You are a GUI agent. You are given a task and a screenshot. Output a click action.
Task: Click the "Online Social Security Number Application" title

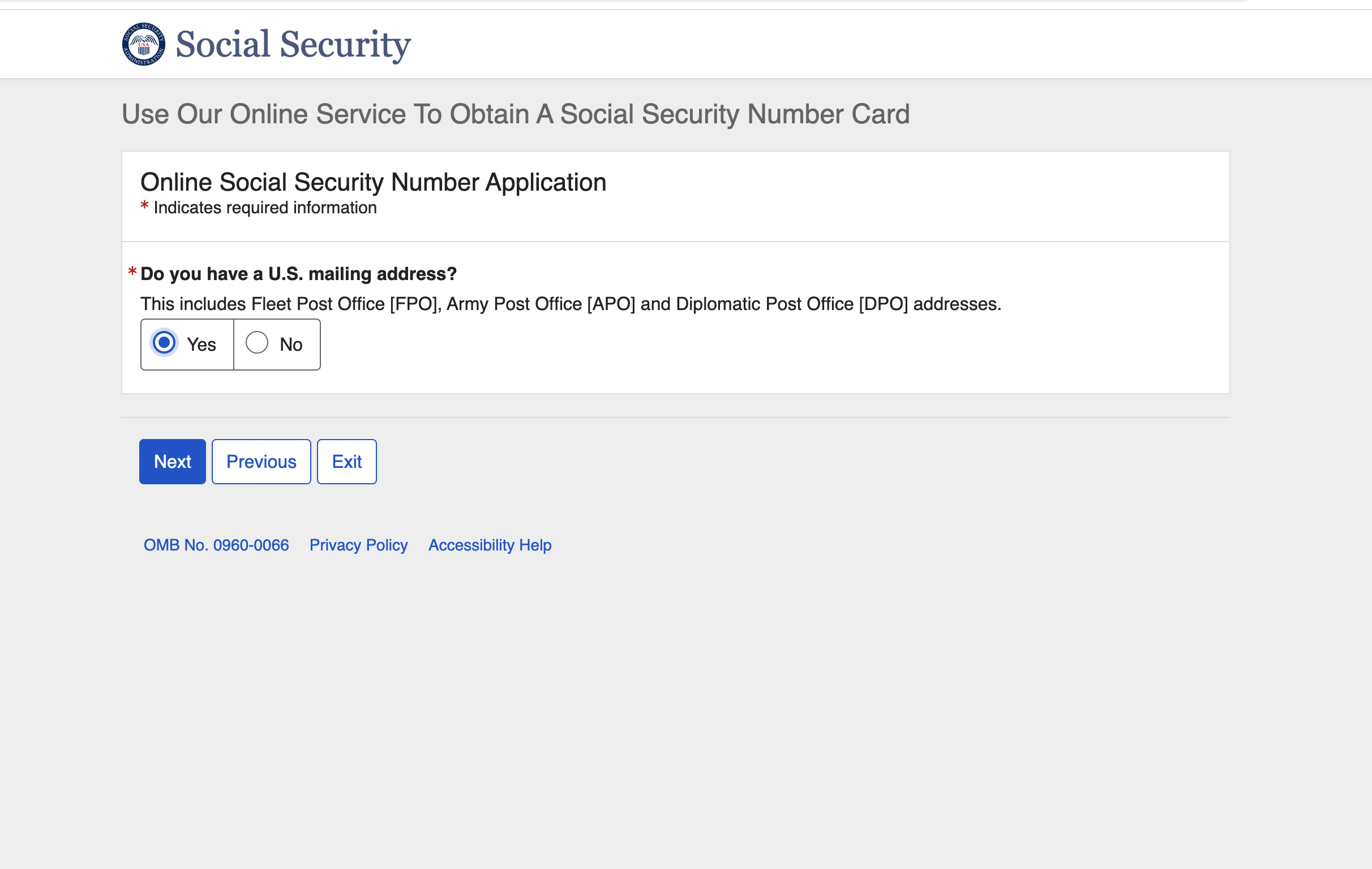[x=373, y=183]
